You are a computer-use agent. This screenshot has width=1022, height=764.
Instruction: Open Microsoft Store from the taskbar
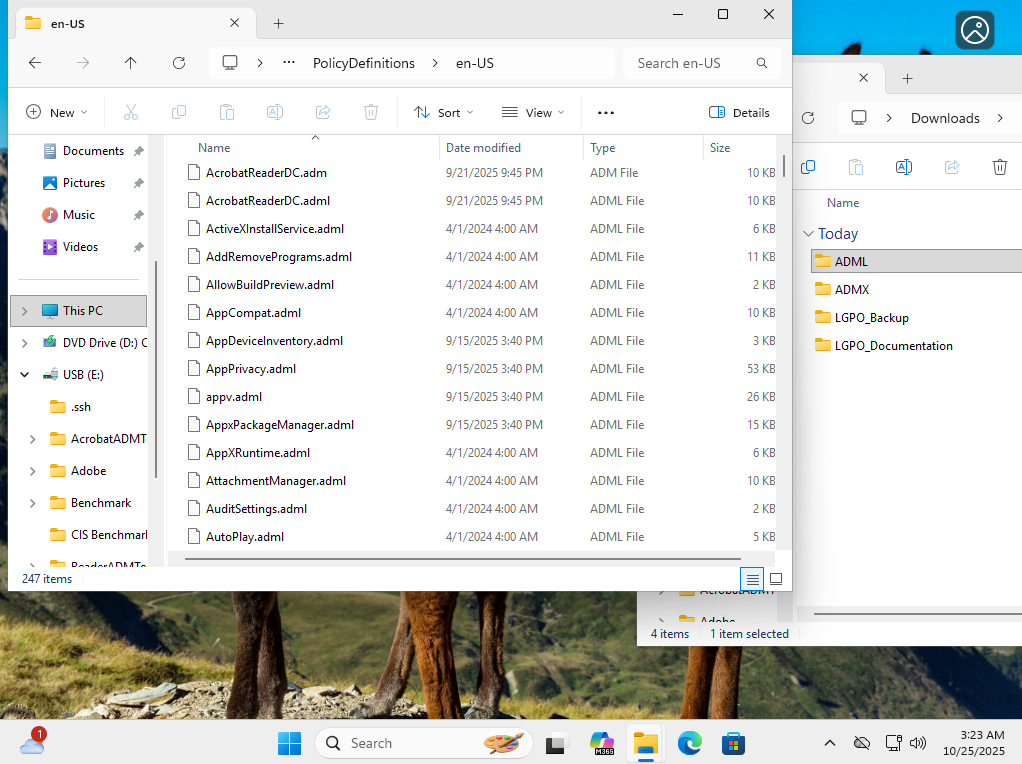[734, 743]
